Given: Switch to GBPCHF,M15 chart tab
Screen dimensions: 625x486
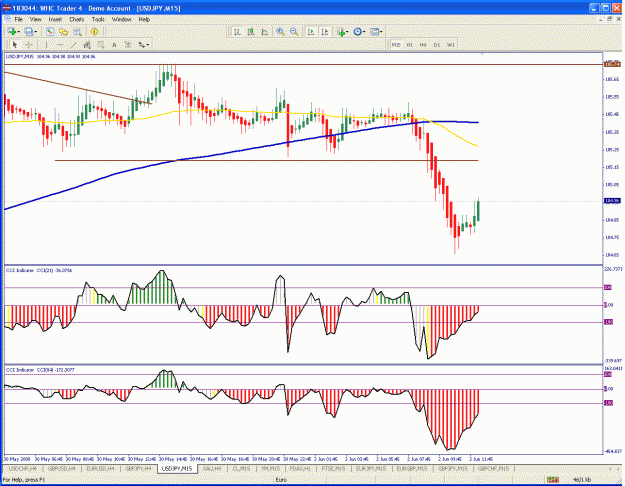Looking at the screenshot, I should click(493, 469).
